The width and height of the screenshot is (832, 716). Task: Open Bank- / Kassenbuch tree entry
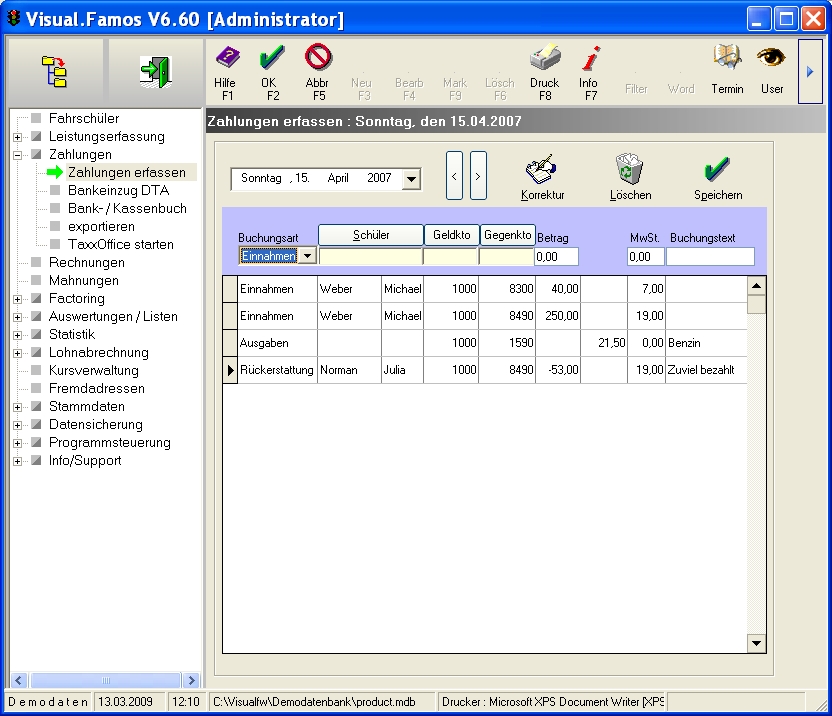coord(127,209)
